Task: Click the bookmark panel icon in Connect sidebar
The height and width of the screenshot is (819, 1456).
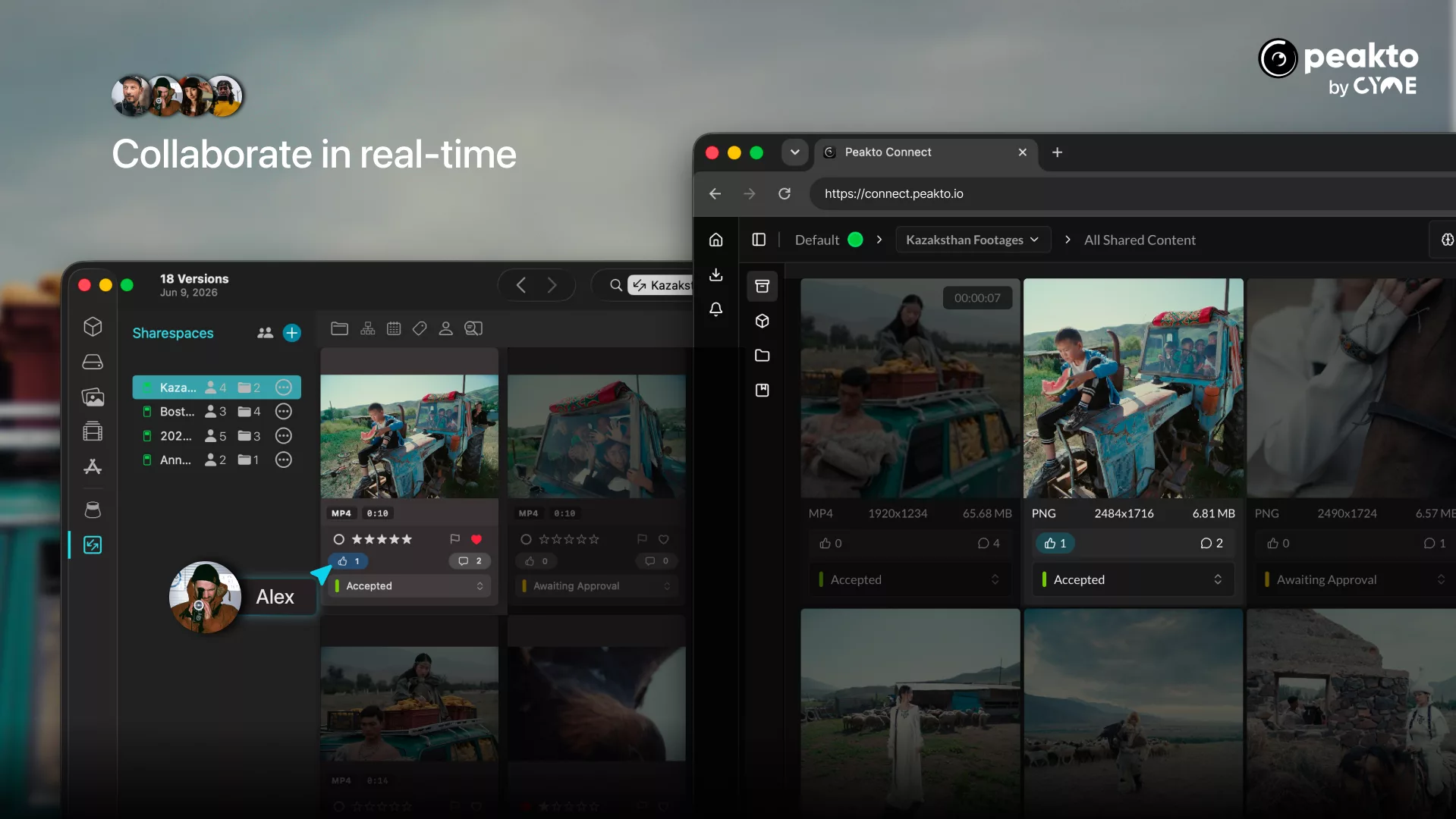Action: click(763, 391)
